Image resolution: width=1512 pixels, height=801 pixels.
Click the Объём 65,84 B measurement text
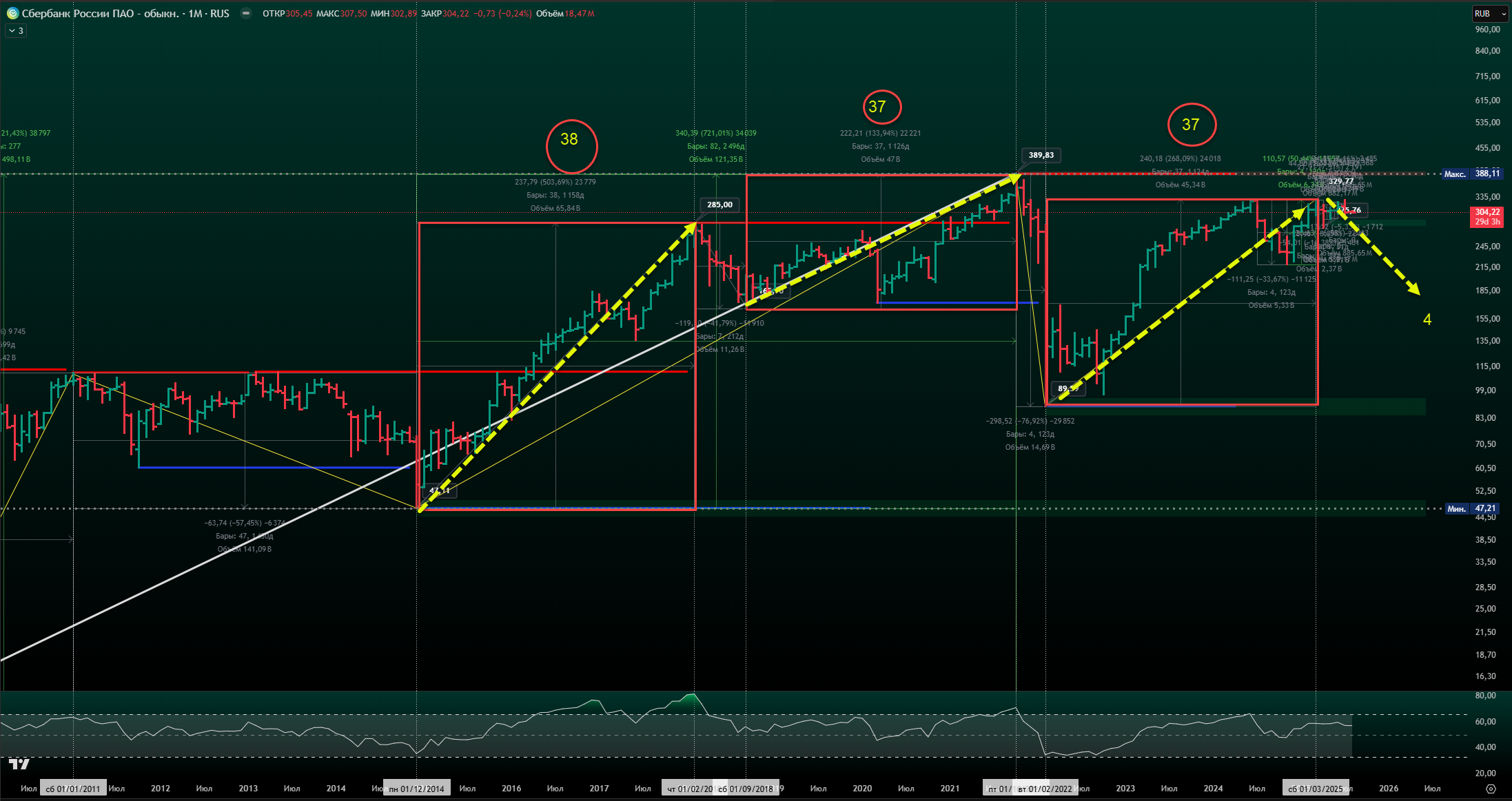click(555, 209)
